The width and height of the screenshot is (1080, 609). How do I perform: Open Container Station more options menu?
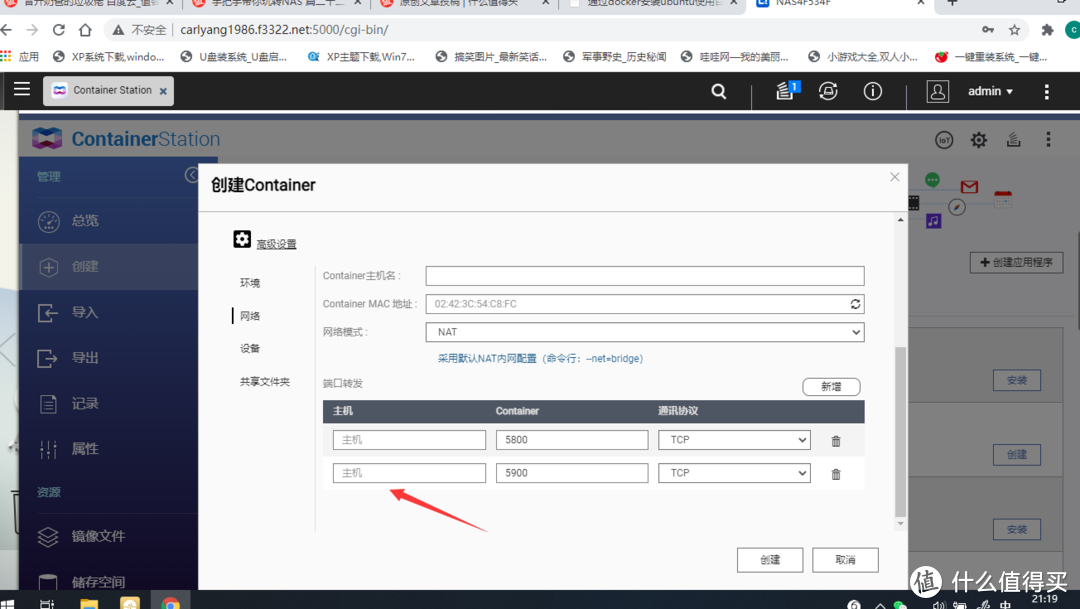tap(1048, 140)
